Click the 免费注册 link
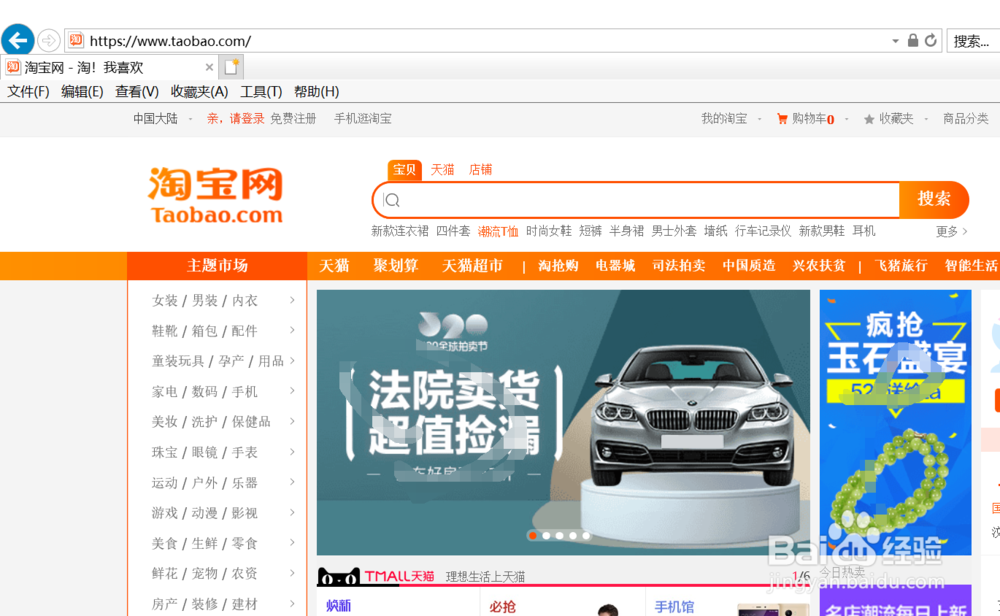 tap(293, 119)
